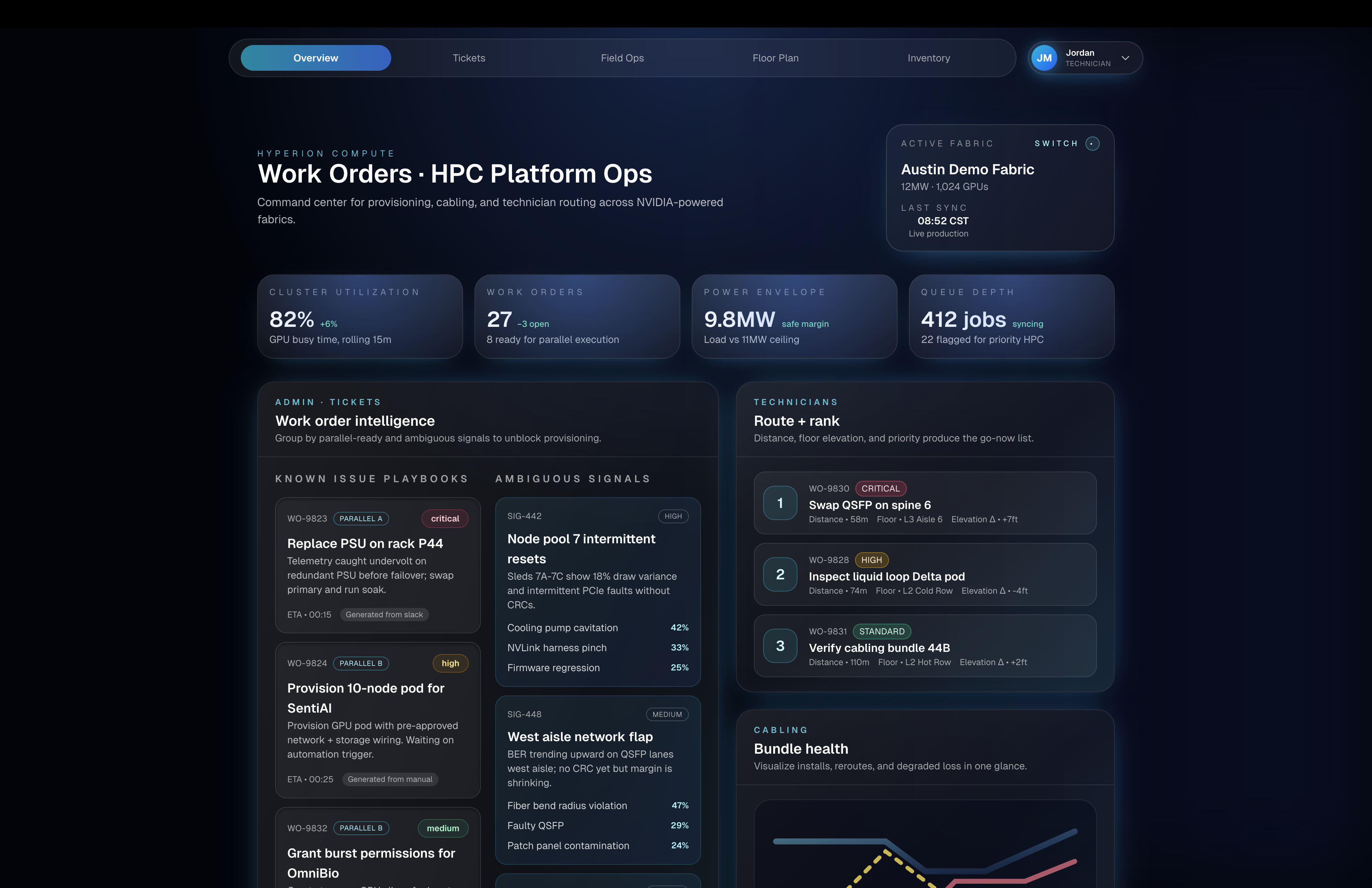Open the Floor Plan tab
The image size is (1372, 888).
tap(775, 58)
